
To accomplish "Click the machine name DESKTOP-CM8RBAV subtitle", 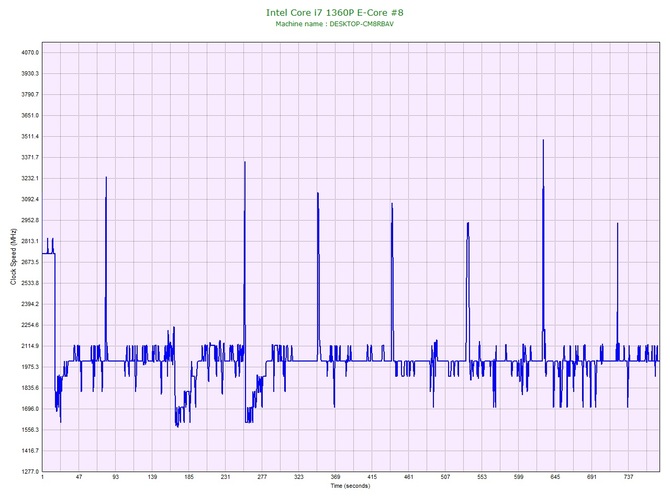I will pyautogui.click(x=335, y=24).
